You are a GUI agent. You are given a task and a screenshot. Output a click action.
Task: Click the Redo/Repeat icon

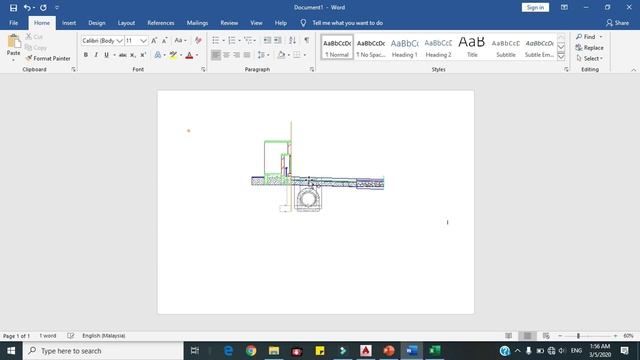(43, 7)
